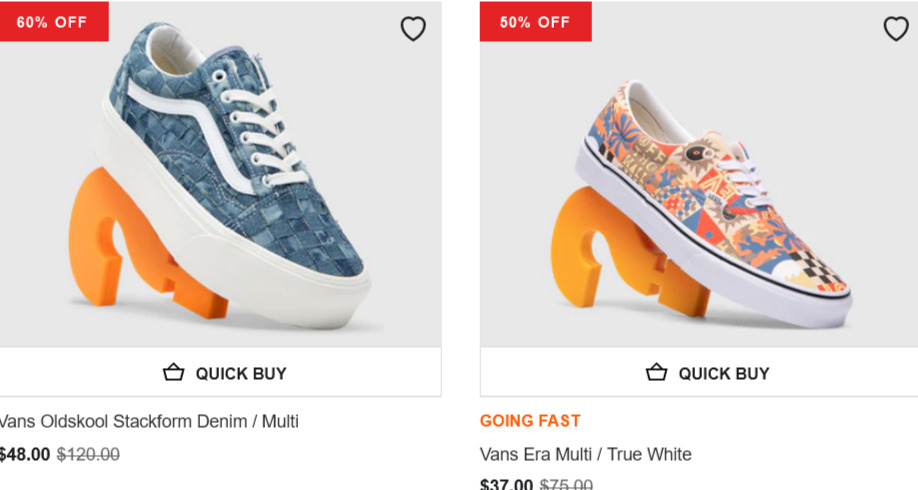The height and width of the screenshot is (490, 918).
Task: Select the $37.00 sale price
Action: click(x=507, y=485)
